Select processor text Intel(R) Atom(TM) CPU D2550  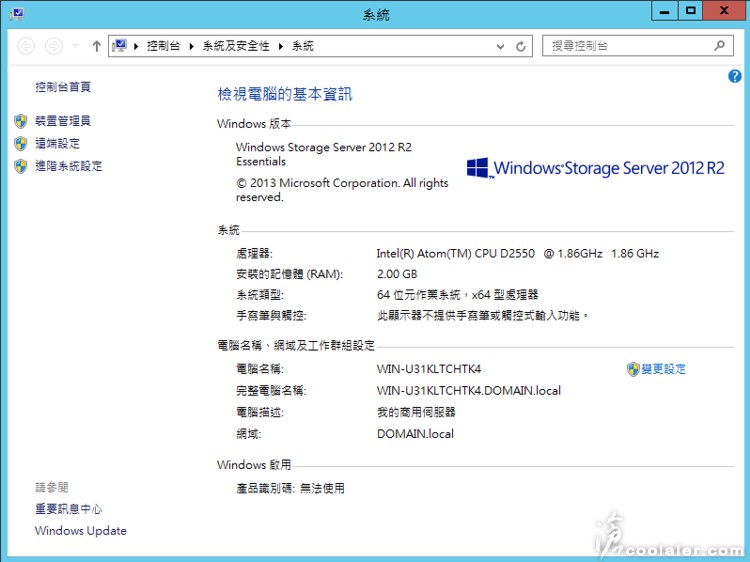click(455, 253)
